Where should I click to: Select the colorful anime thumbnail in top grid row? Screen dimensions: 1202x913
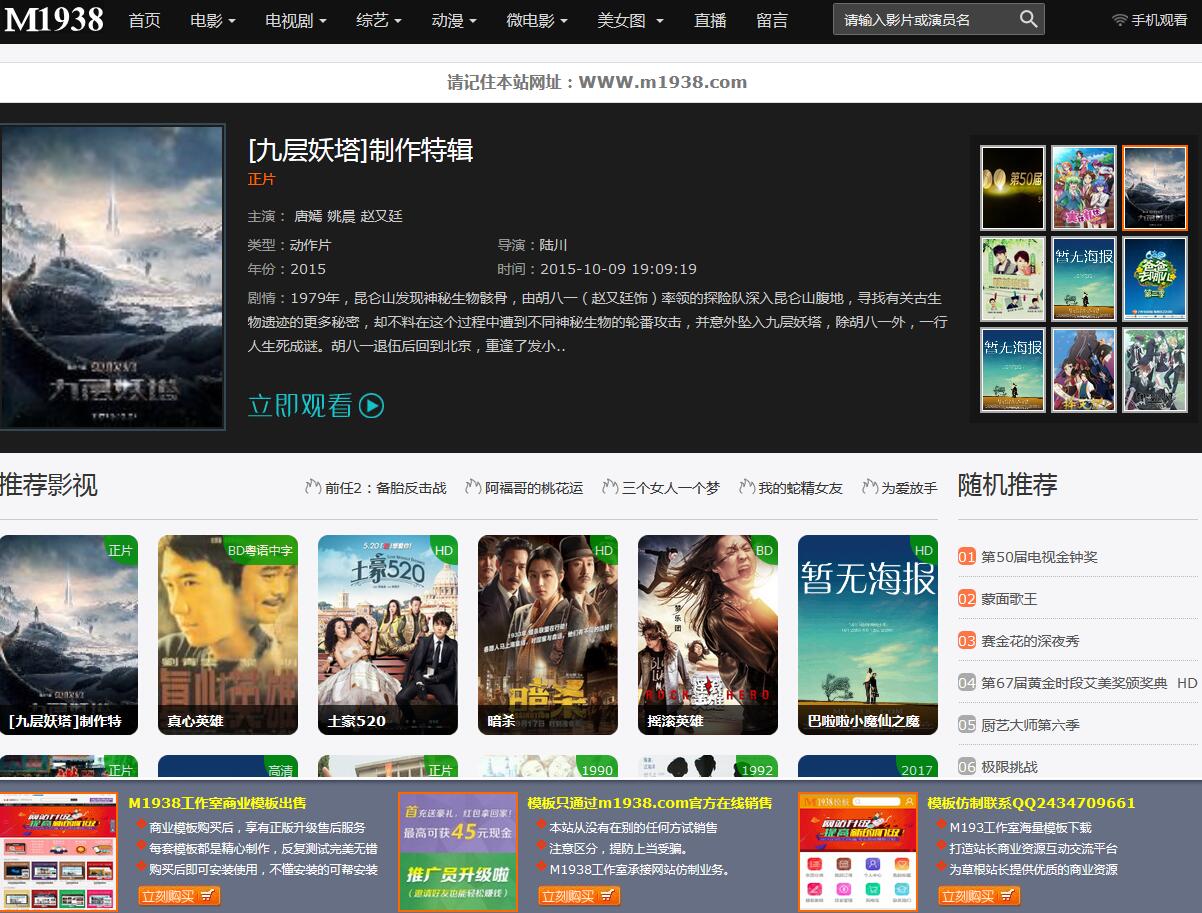1084,188
